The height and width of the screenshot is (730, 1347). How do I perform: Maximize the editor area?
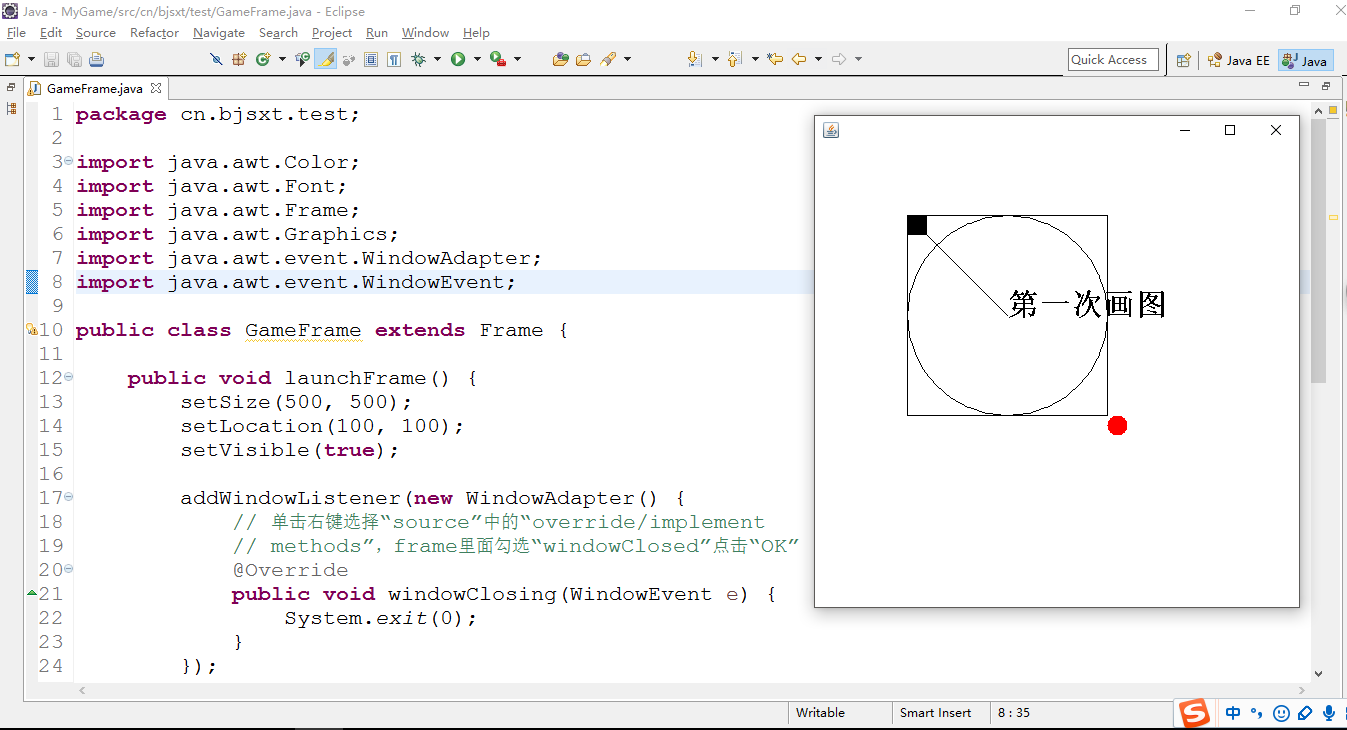1325,87
